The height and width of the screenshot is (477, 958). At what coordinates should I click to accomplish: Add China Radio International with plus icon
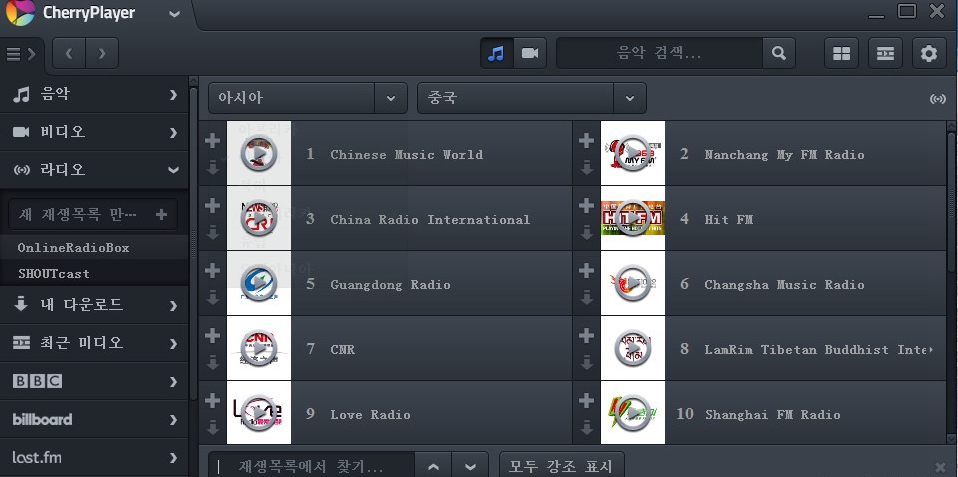point(212,206)
